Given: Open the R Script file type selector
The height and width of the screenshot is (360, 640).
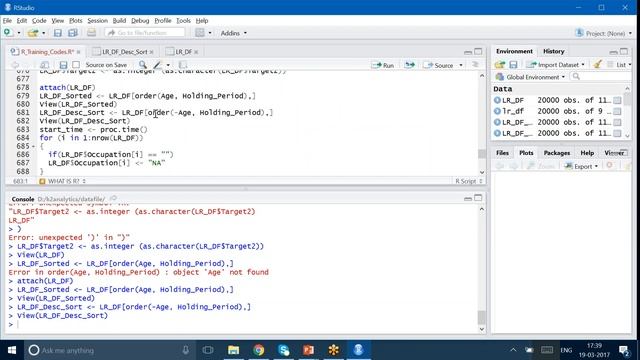Looking at the screenshot, I should click(x=469, y=181).
